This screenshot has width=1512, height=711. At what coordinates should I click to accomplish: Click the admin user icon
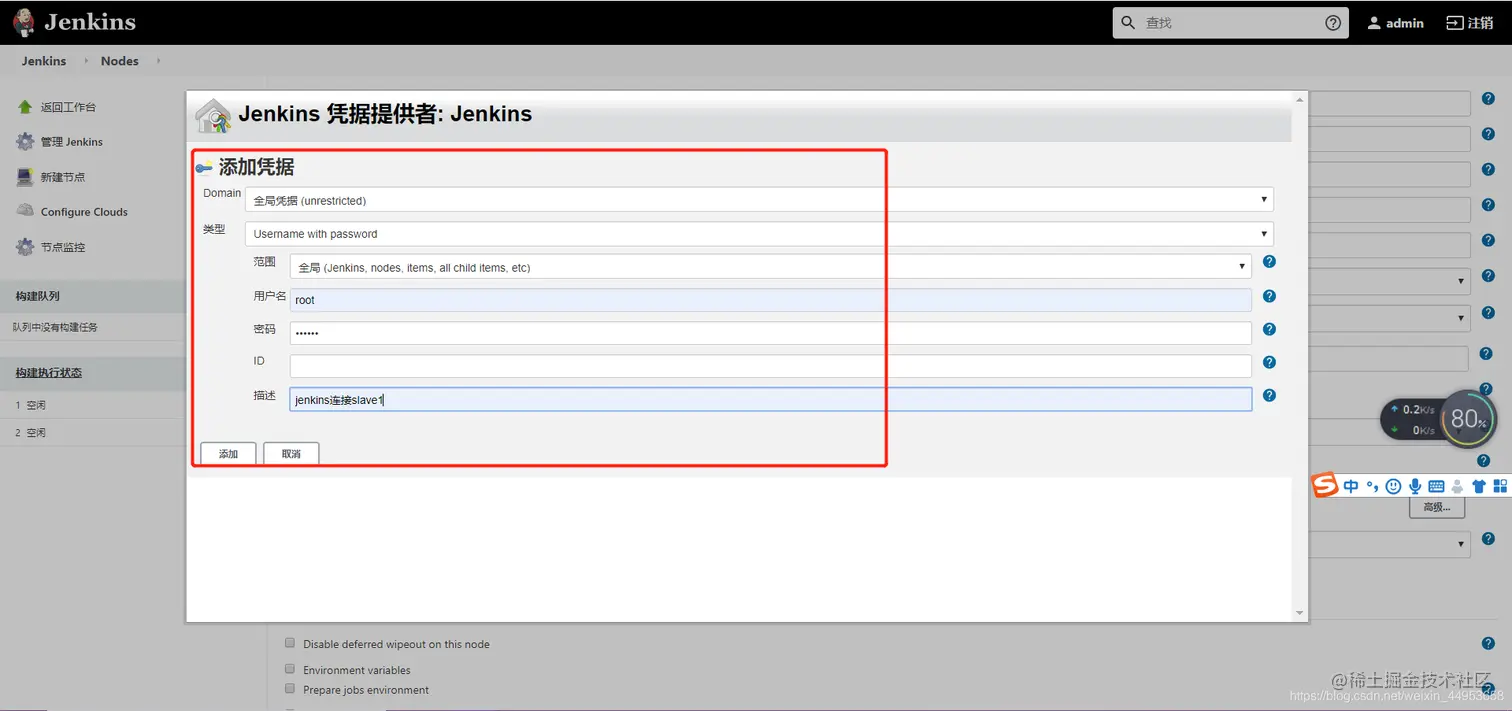[x=1374, y=23]
